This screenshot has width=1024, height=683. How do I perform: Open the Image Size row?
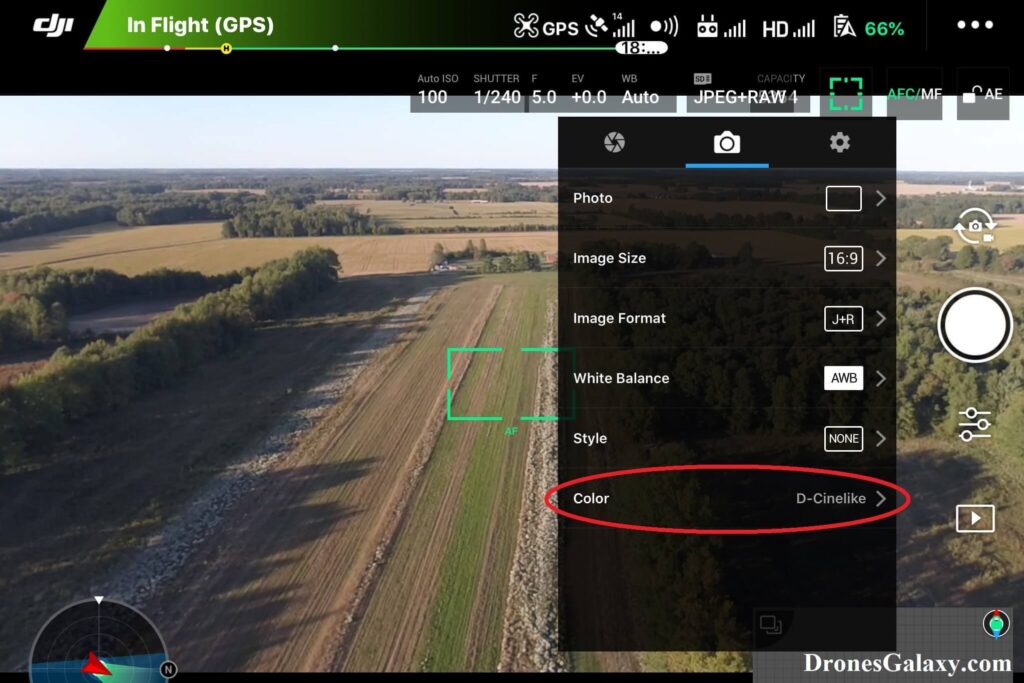click(x=727, y=259)
